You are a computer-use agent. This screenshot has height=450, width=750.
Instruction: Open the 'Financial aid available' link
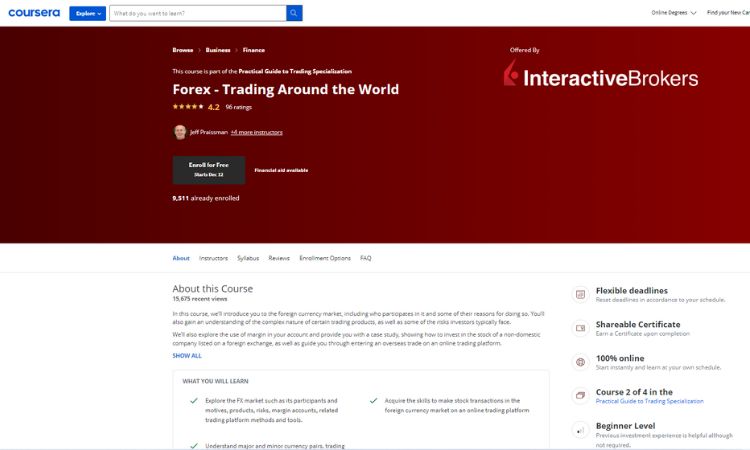[281, 170]
